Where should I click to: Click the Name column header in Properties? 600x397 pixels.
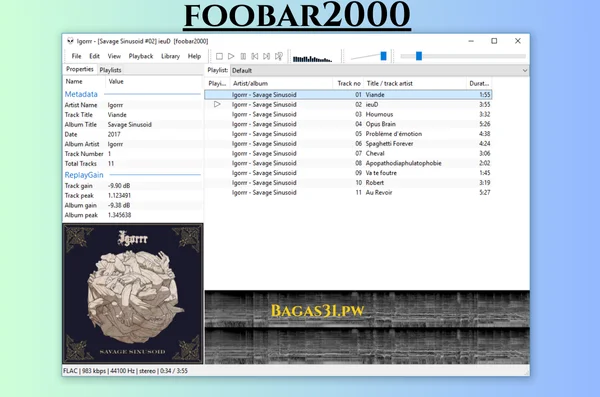[84, 82]
